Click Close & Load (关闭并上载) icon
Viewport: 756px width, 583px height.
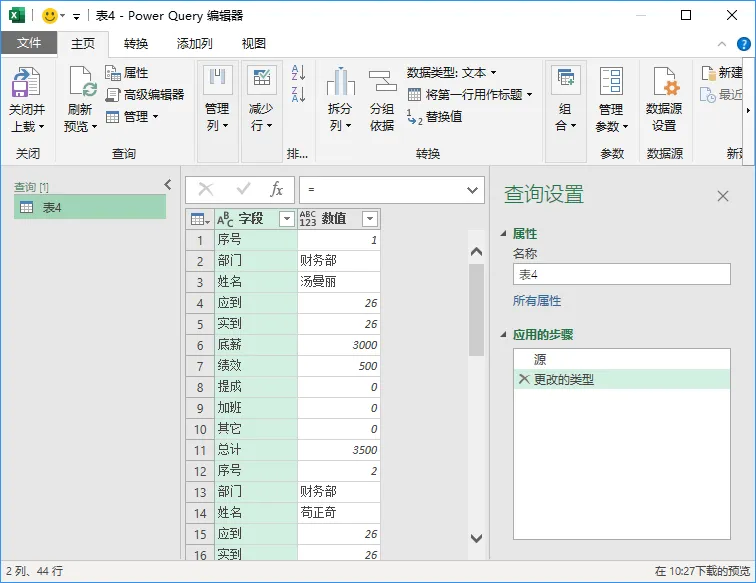pos(27,82)
